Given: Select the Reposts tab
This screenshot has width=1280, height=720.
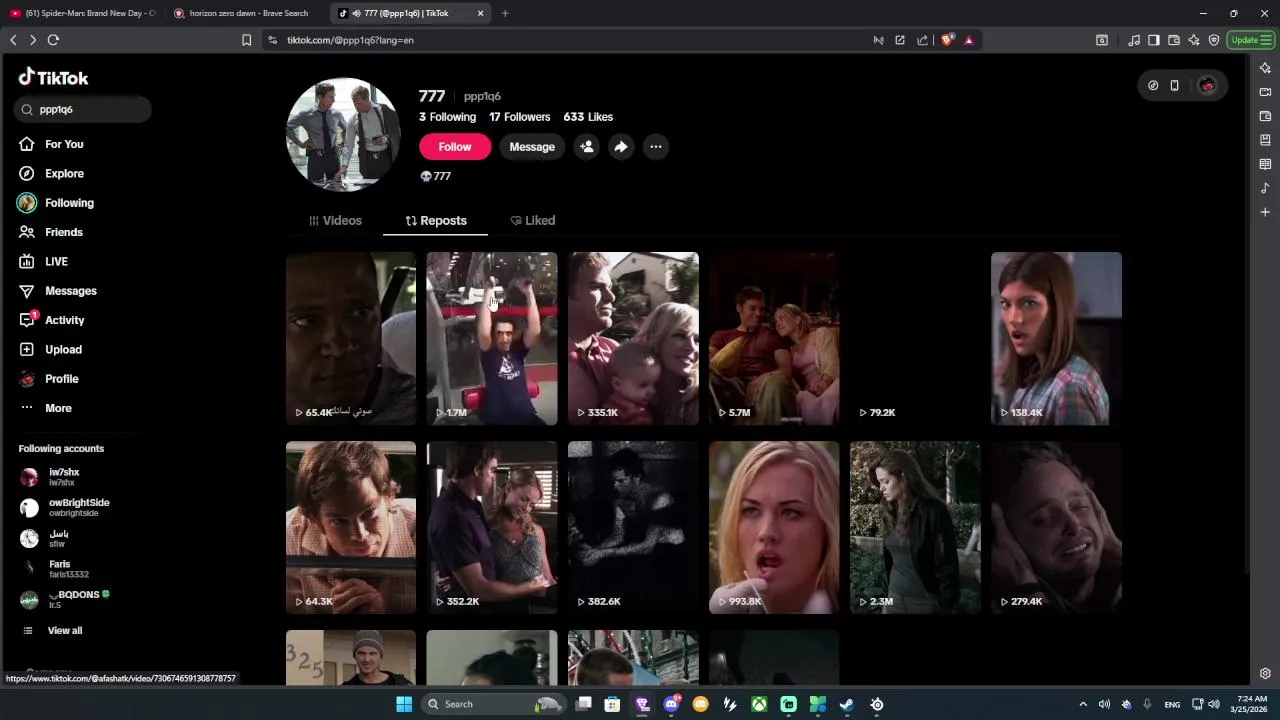Looking at the screenshot, I should click(x=436, y=220).
